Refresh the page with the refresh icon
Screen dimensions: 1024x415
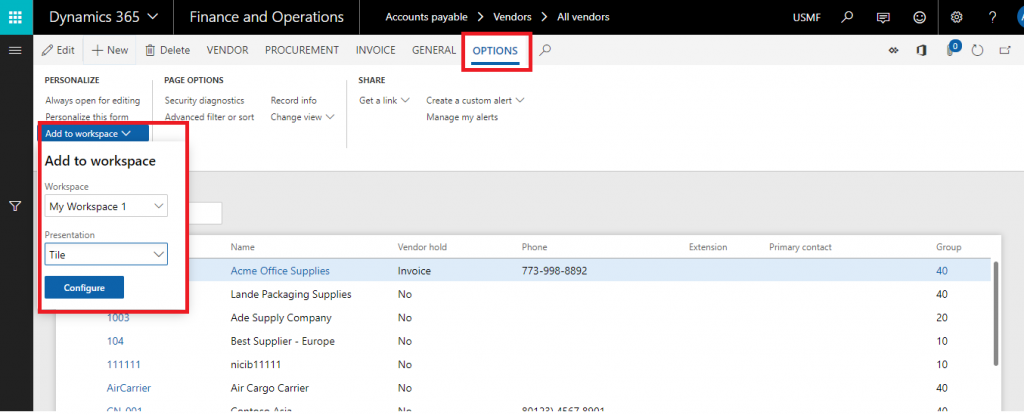(x=978, y=50)
